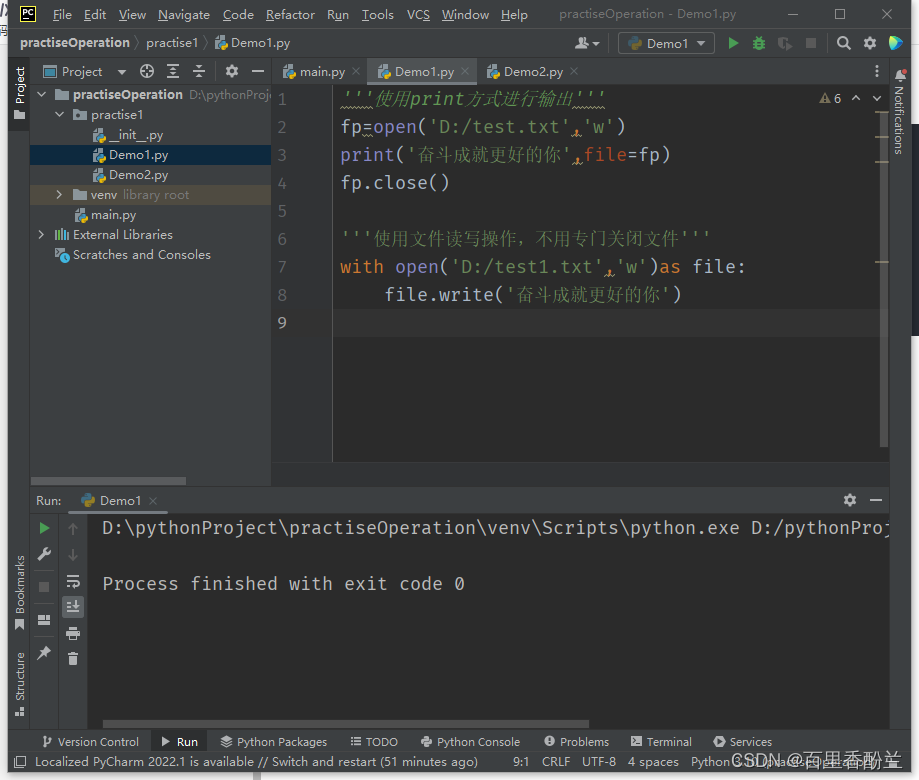Switch to Demo2.py editor tab
The width and height of the screenshot is (919, 780).
click(532, 71)
